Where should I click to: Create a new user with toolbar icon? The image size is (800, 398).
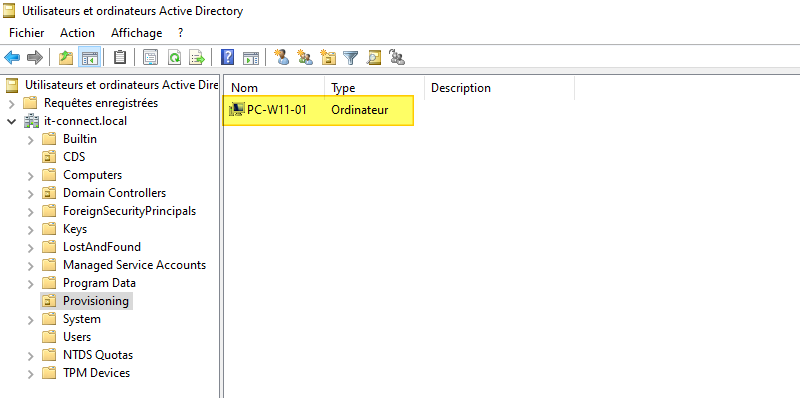click(281, 57)
